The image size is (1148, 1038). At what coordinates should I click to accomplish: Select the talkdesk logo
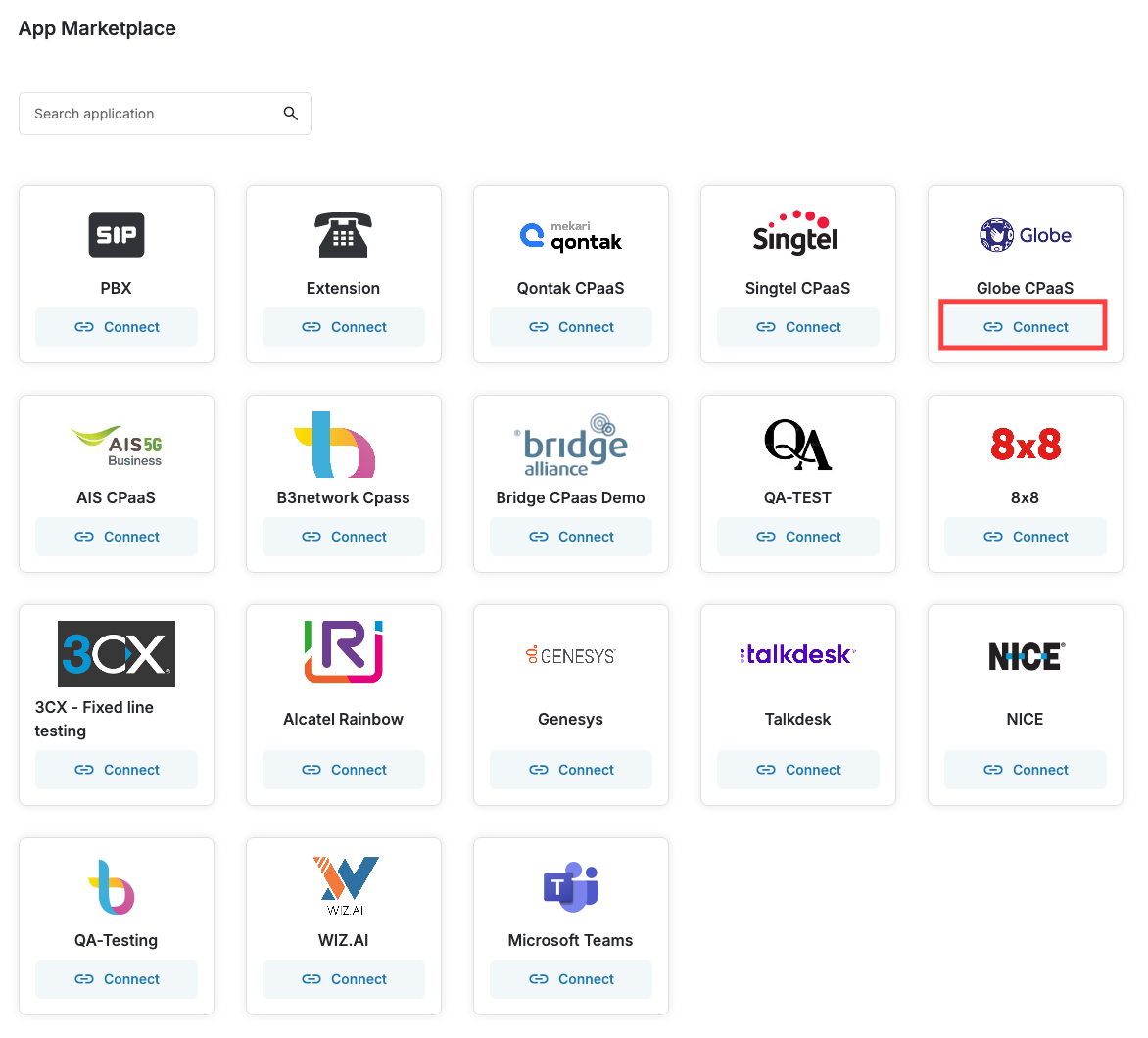[x=797, y=654]
